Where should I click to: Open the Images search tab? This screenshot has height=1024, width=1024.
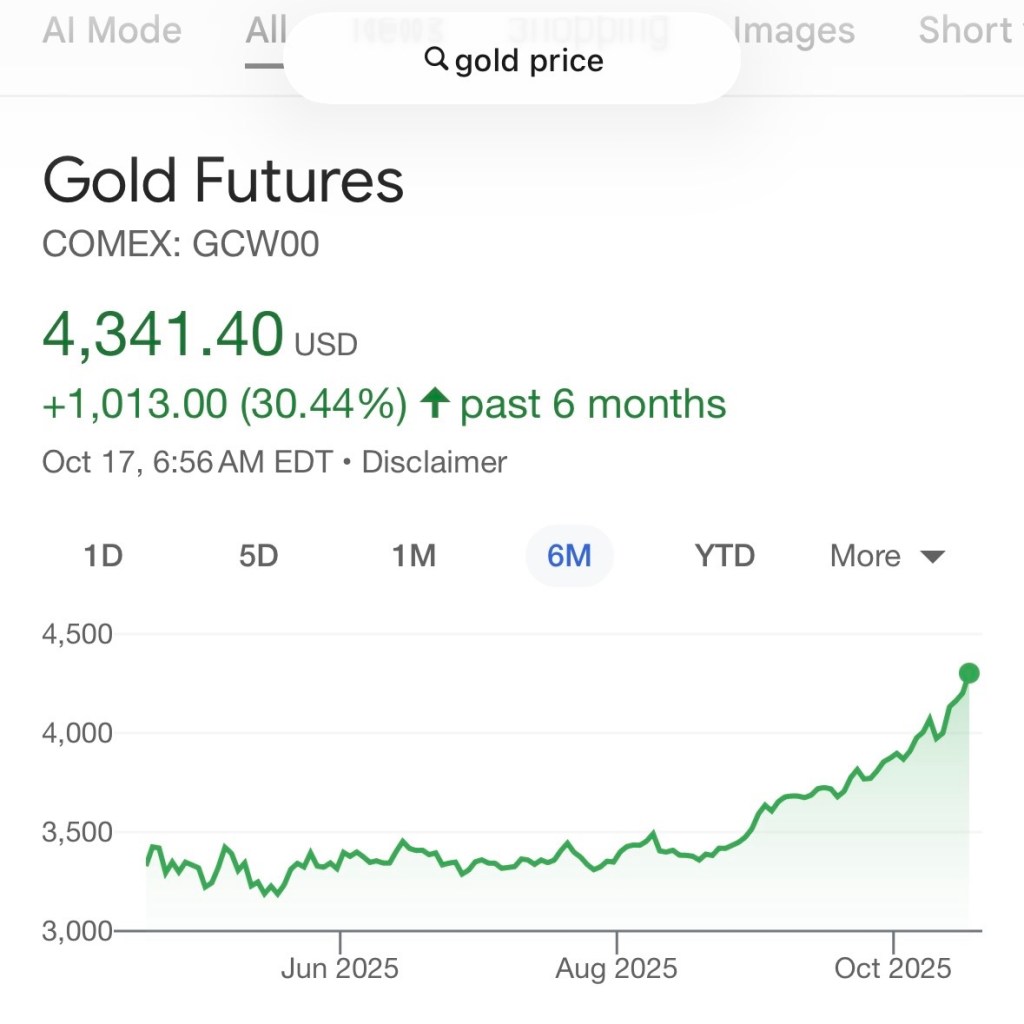794,30
